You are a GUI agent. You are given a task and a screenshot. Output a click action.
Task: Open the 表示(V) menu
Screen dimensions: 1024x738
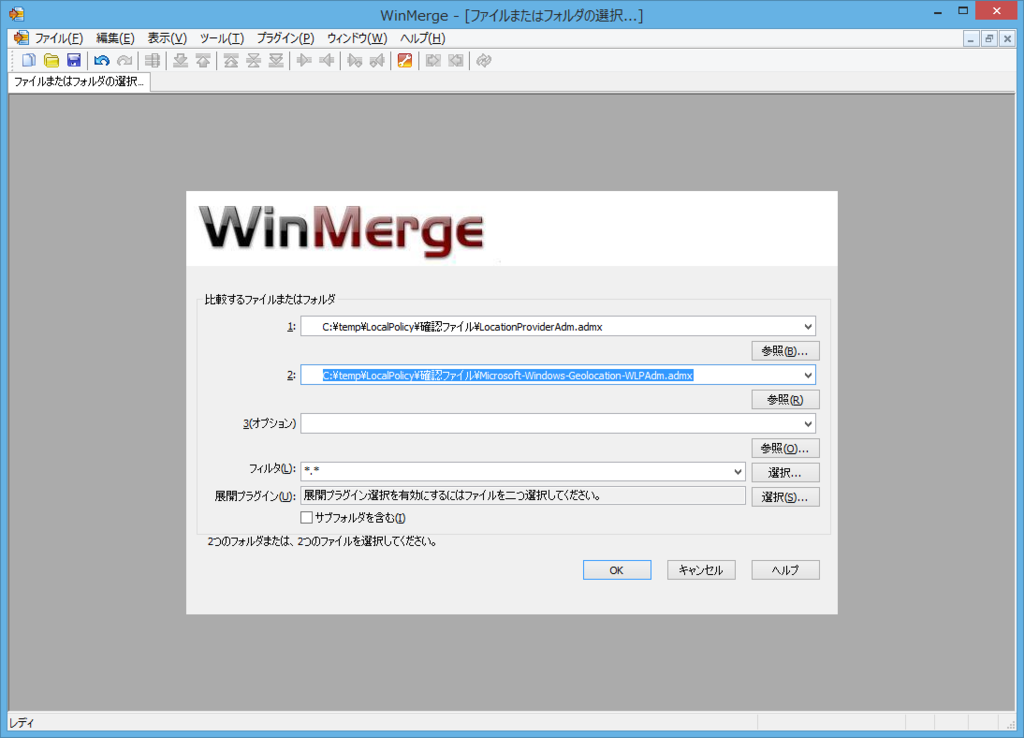167,38
